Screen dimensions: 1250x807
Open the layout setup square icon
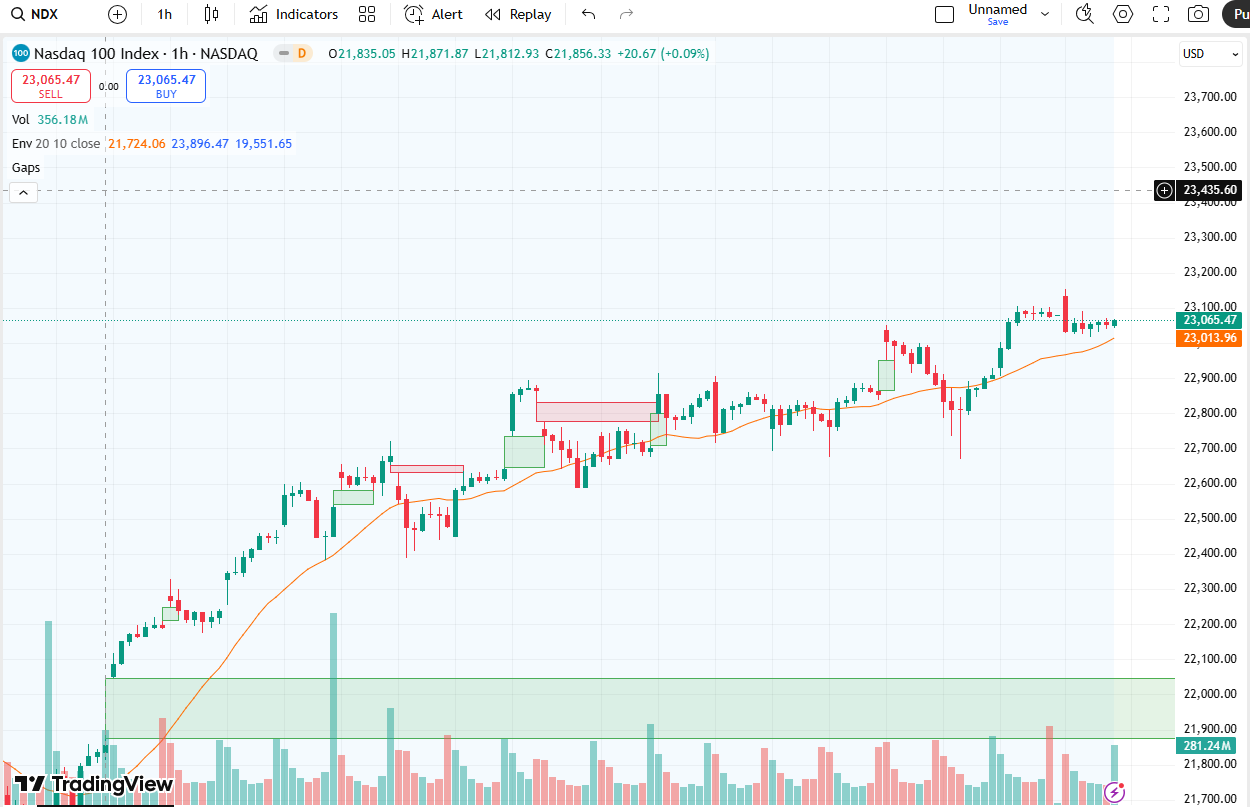pos(945,14)
